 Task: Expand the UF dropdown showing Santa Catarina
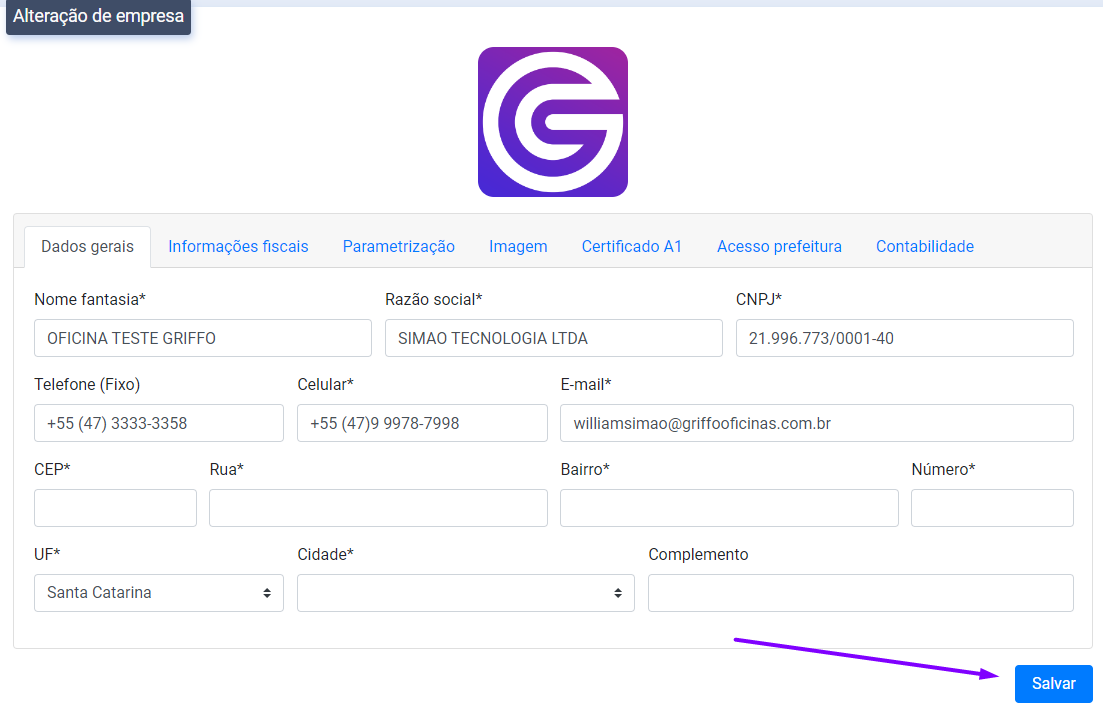(158, 593)
